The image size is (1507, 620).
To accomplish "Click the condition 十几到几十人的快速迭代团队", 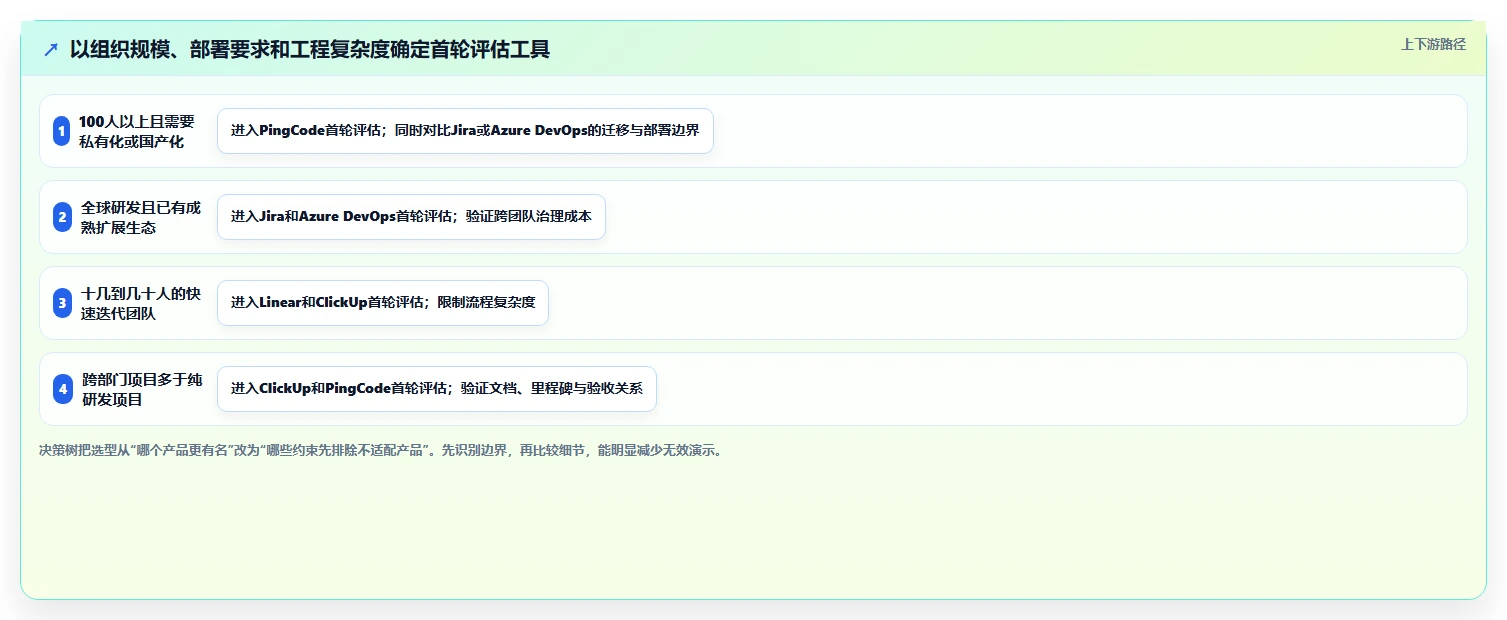I will [x=140, y=303].
